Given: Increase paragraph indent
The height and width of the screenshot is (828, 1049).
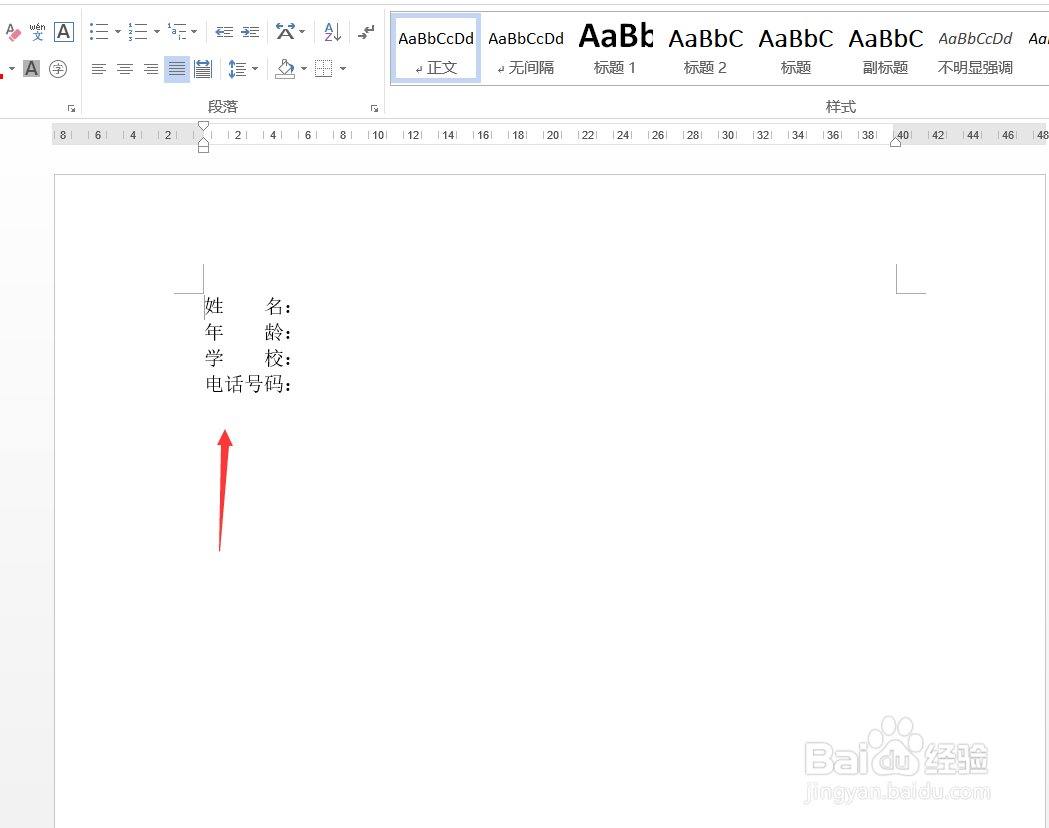Looking at the screenshot, I should (x=250, y=31).
